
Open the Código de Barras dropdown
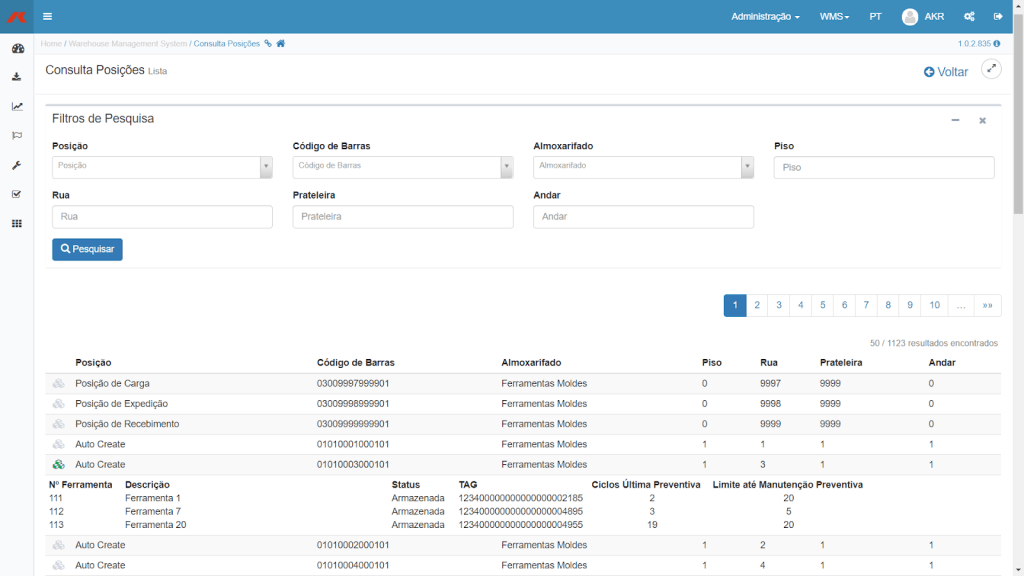pyautogui.click(x=402, y=167)
